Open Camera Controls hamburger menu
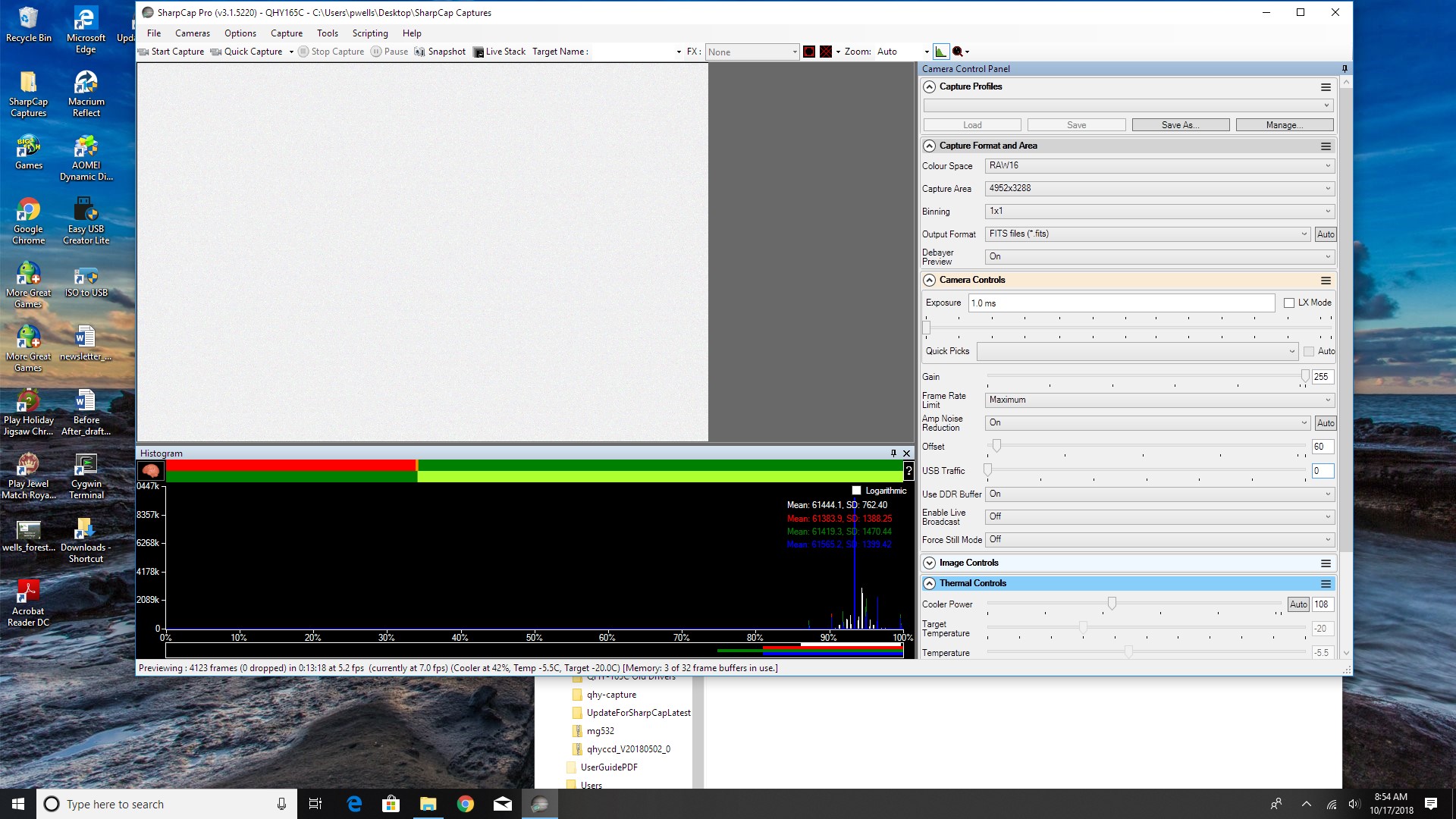Screen dimensions: 1456x819 pyautogui.click(x=1326, y=281)
